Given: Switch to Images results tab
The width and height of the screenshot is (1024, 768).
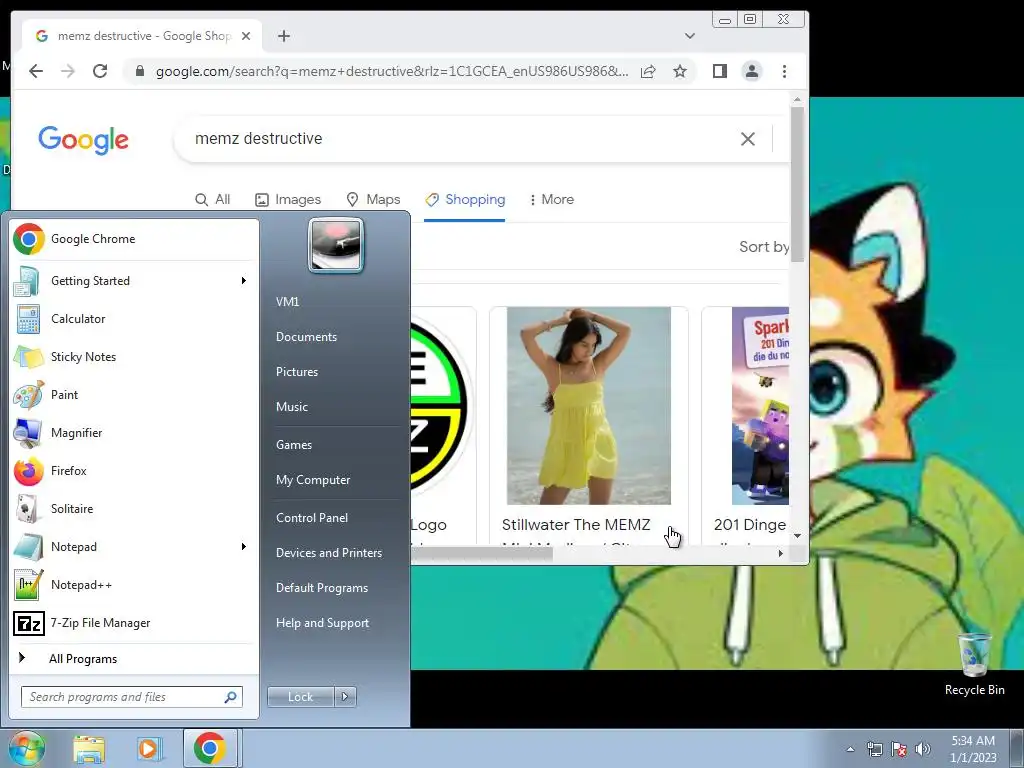Looking at the screenshot, I should pos(288,199).
